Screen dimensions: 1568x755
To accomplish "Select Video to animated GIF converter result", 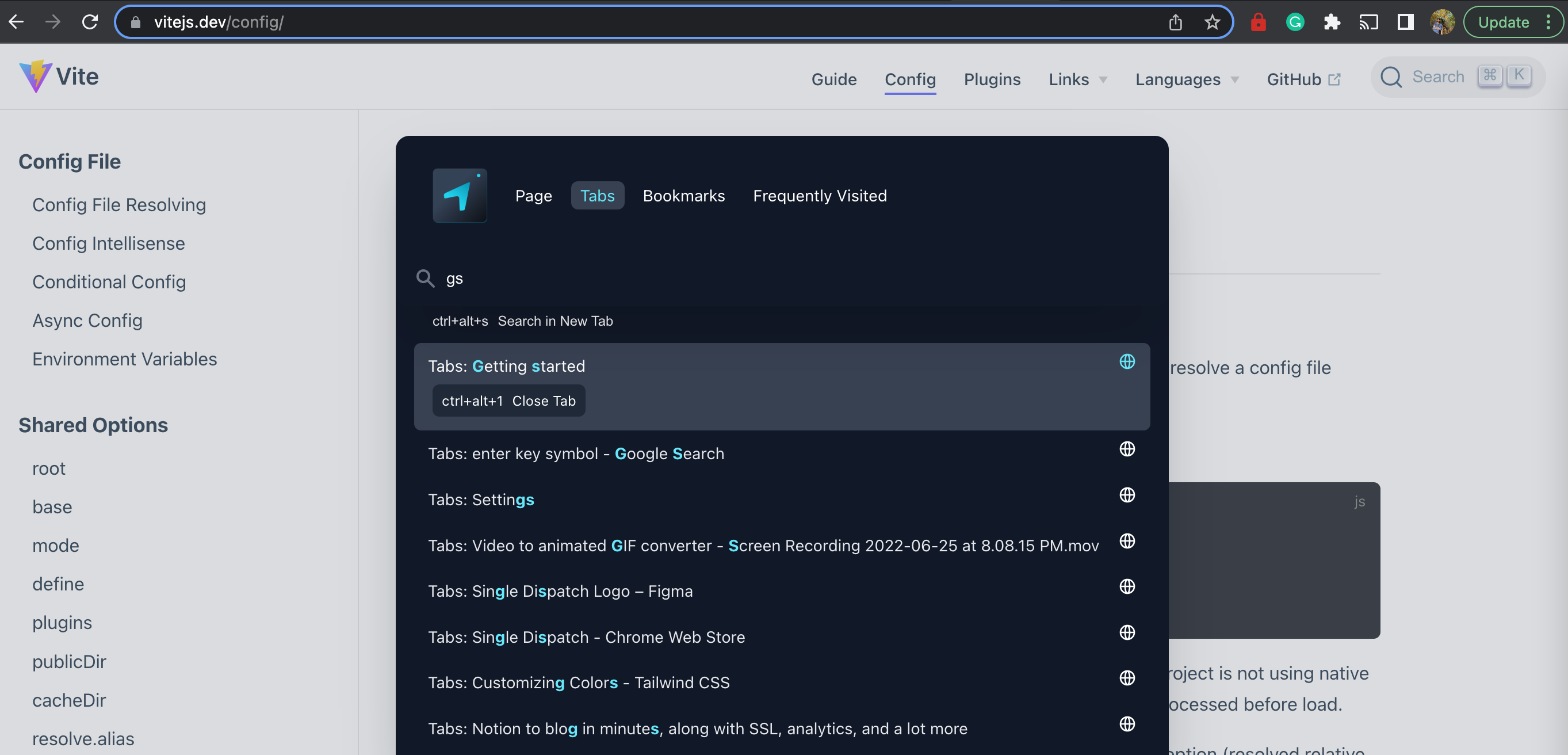I will click(782, 546).
